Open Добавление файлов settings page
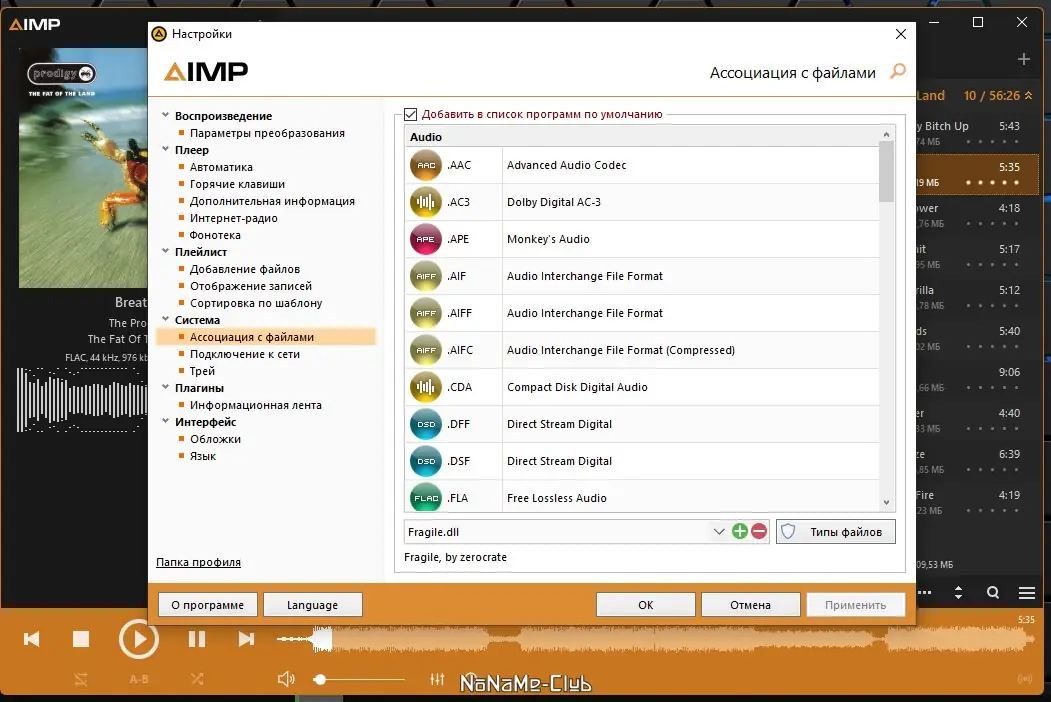 [245, 269]
